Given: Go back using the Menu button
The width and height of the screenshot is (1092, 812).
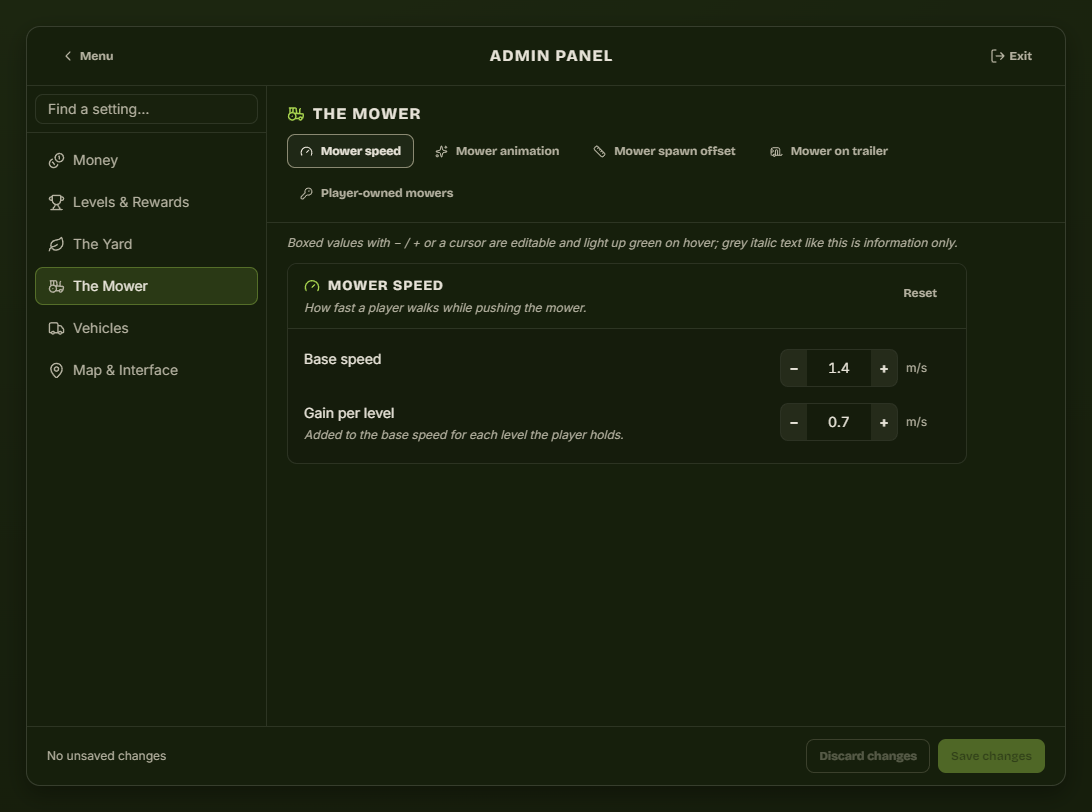Looking at the screenshot, I should point(88,56).
